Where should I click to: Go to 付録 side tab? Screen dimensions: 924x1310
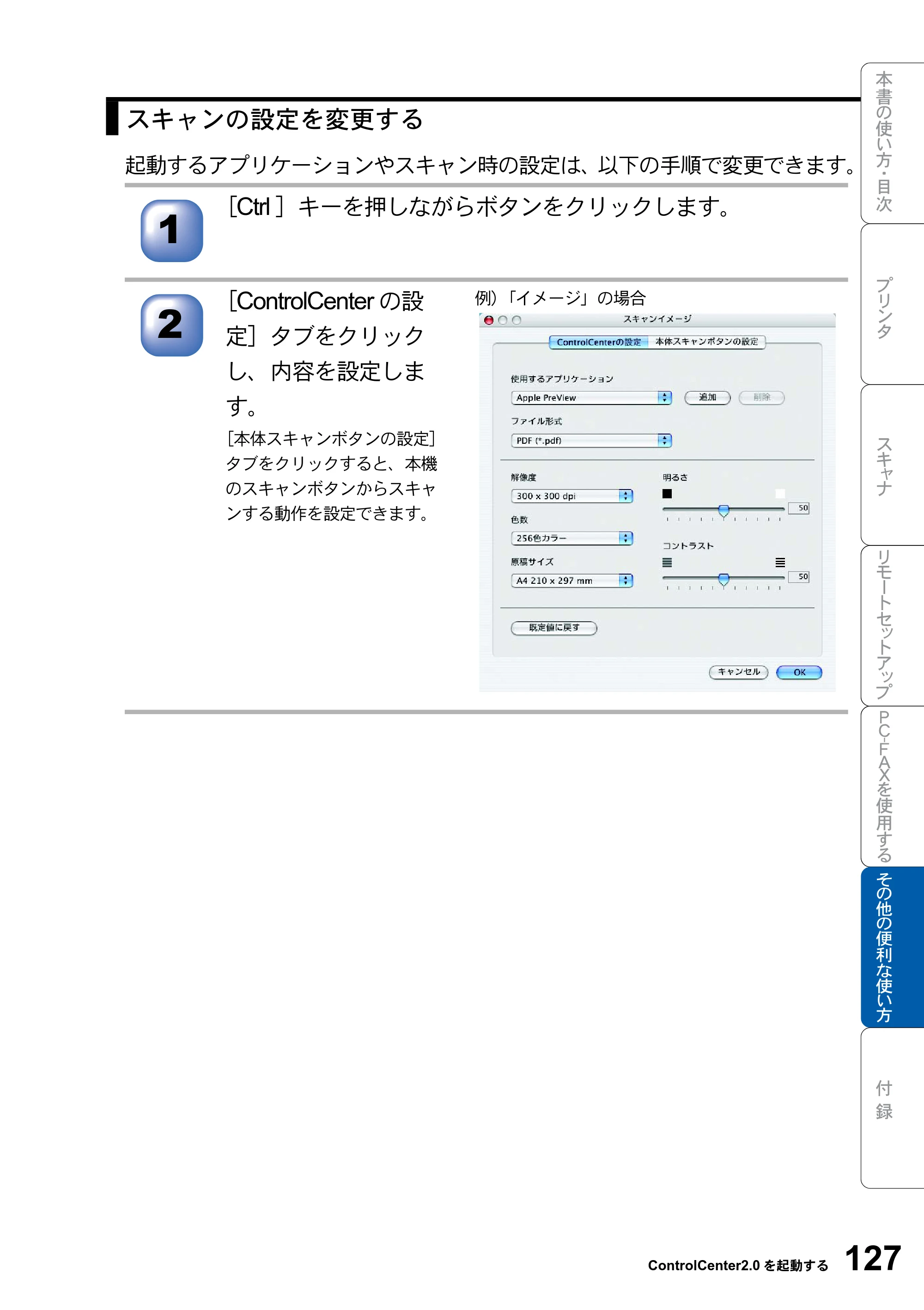pos(892,1108)
